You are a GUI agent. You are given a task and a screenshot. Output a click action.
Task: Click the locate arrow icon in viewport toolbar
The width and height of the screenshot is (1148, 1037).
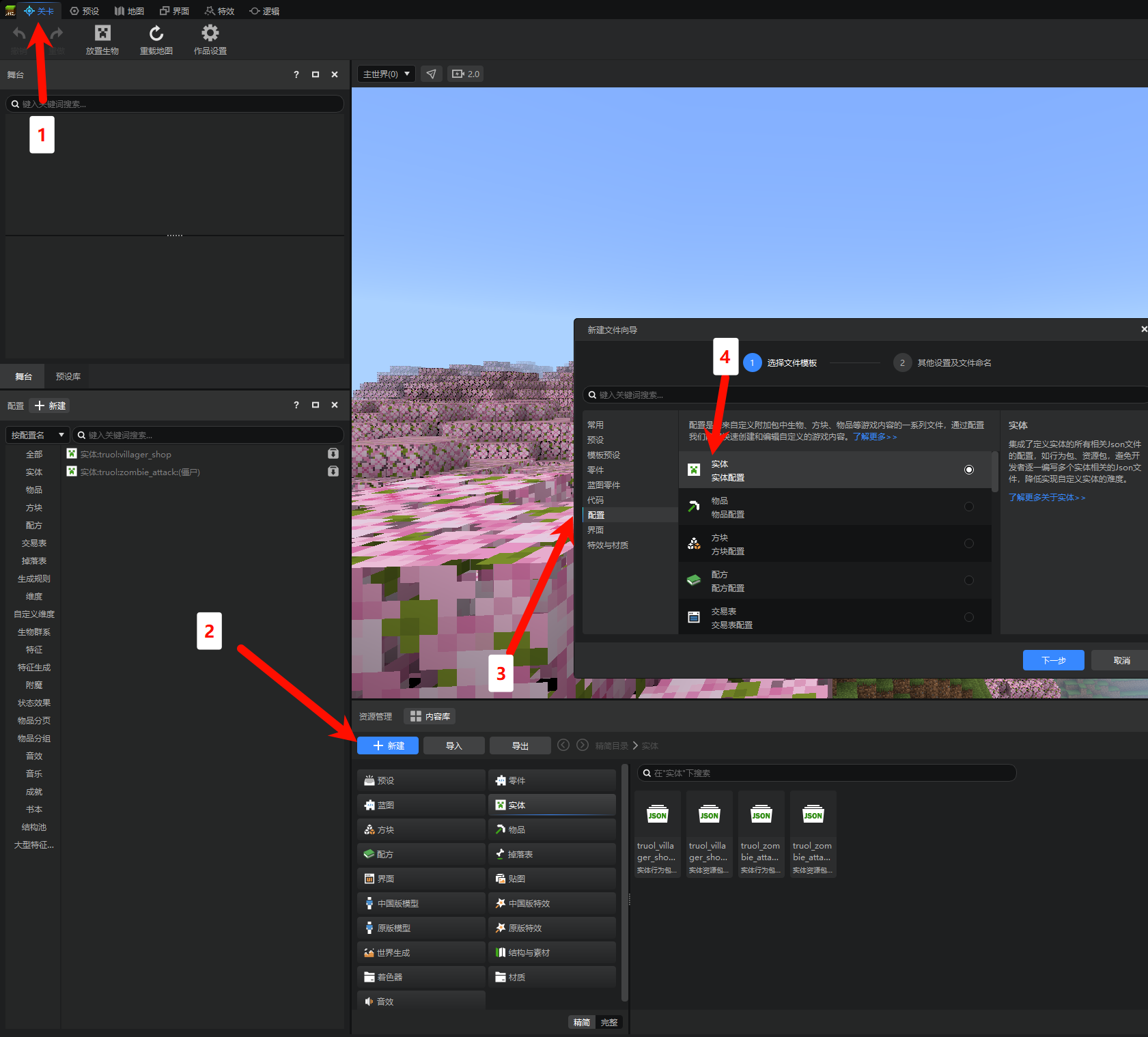tap(431, 74)
